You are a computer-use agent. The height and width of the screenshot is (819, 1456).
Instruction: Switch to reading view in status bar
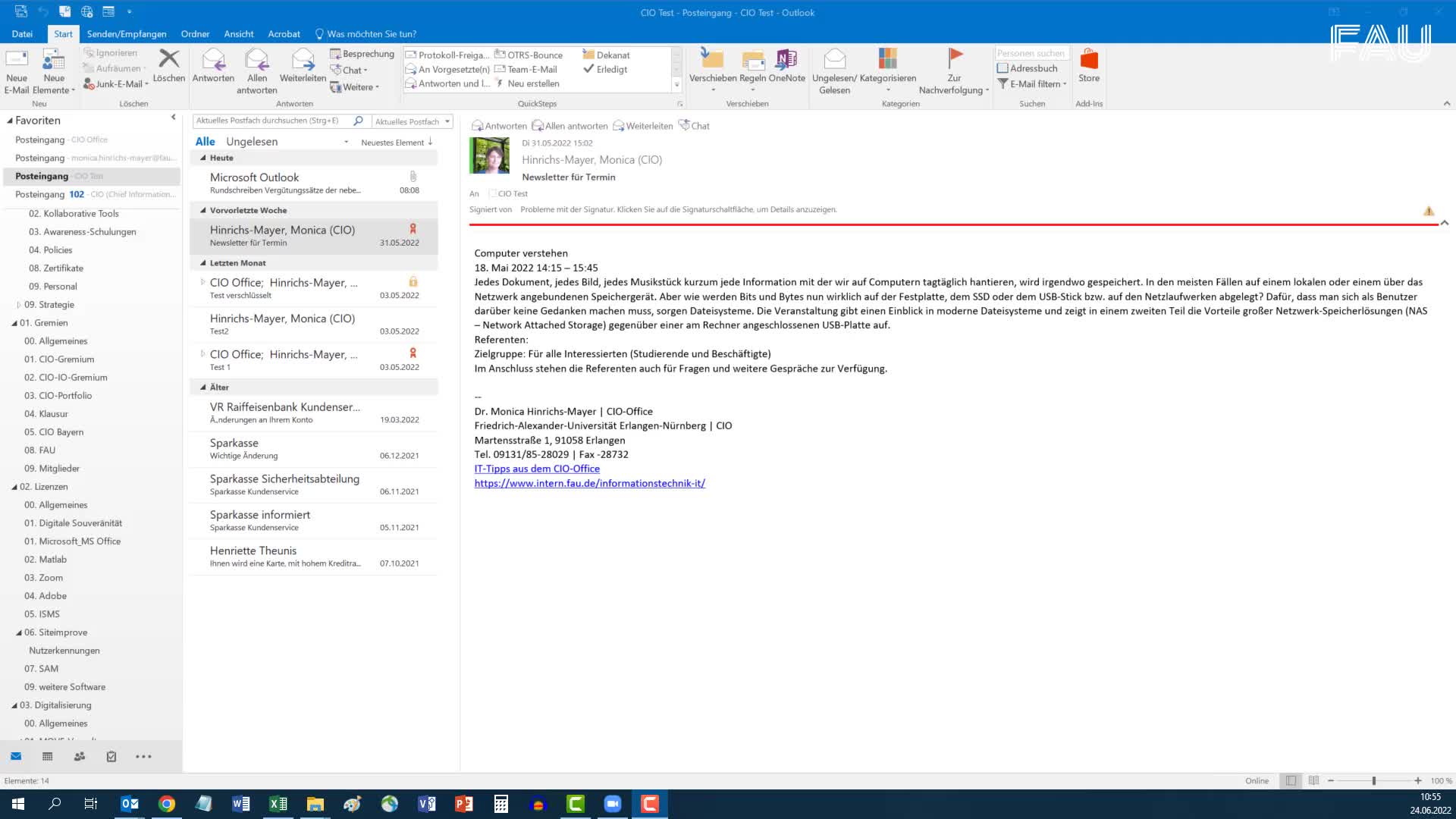point(1313,780)
